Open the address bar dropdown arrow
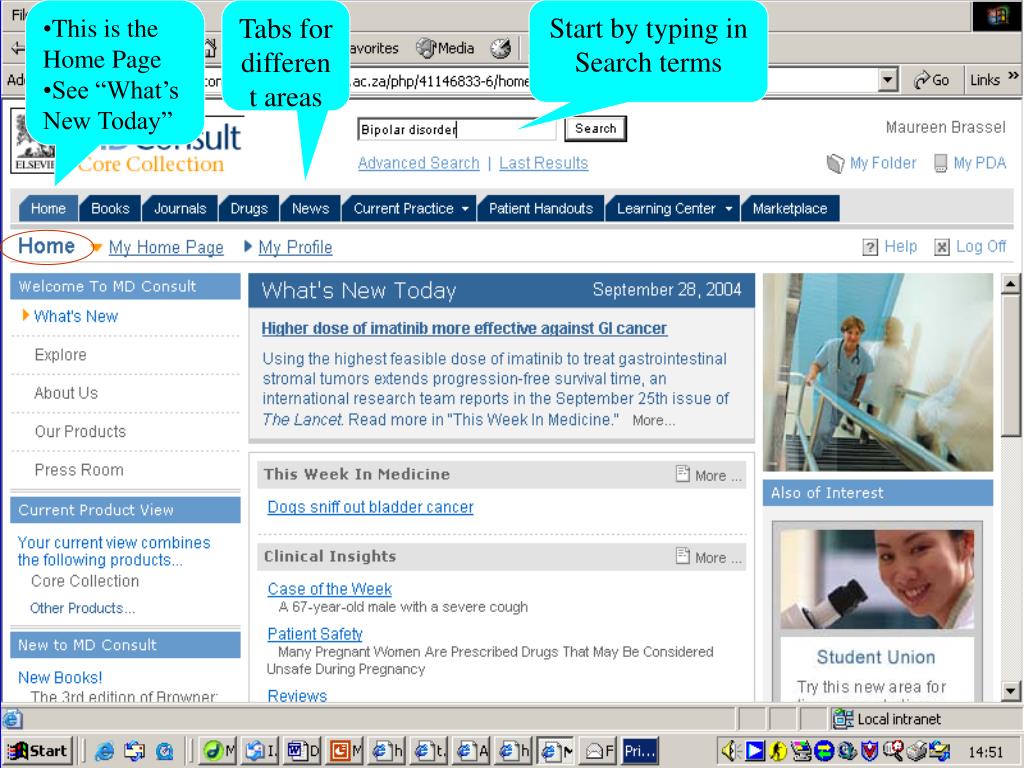The width and height of the screenshot is (1024, 768). pos(887,80)
